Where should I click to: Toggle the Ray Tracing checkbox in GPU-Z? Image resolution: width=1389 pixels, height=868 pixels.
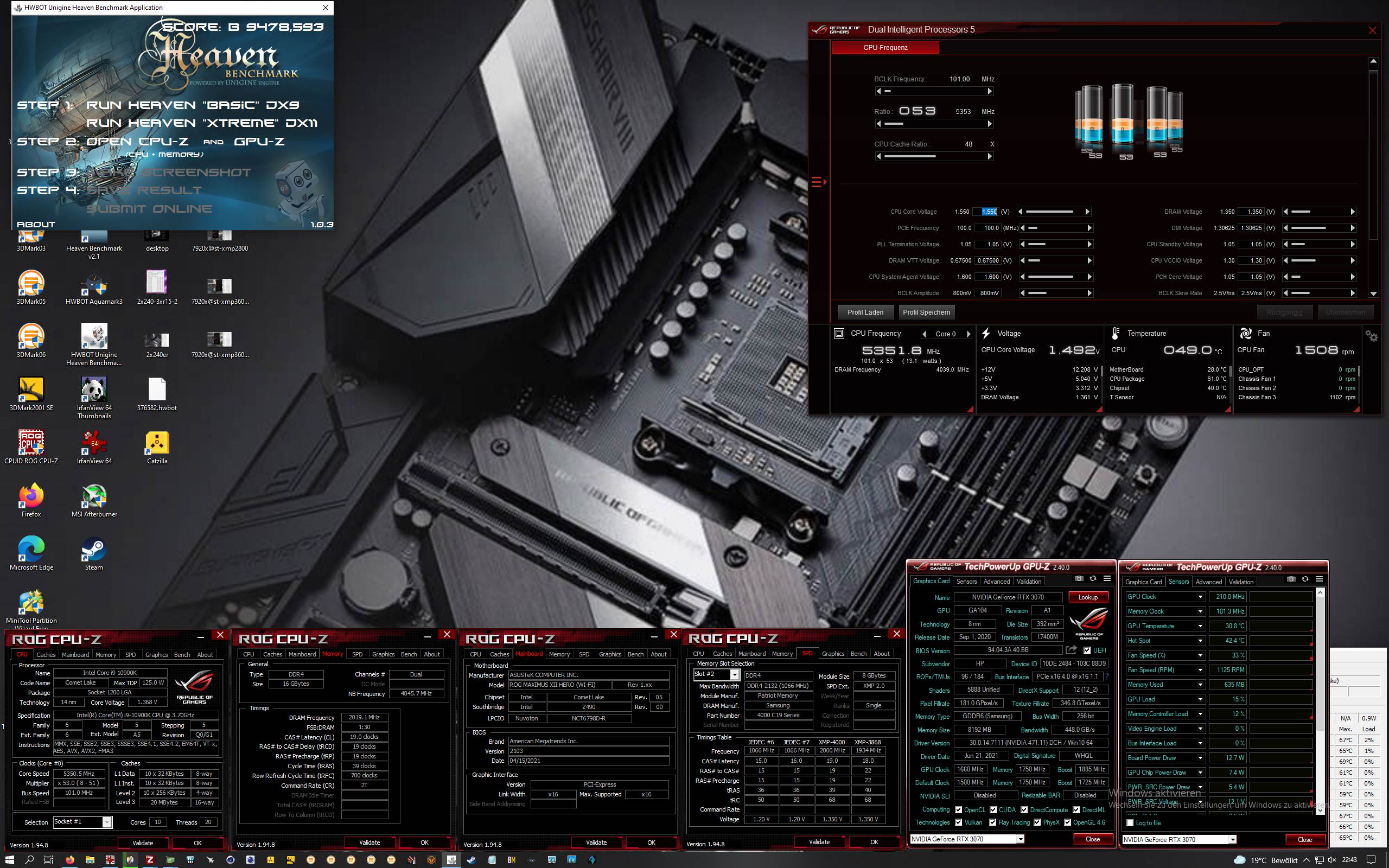pyautogui.click(x=993, y=822)
